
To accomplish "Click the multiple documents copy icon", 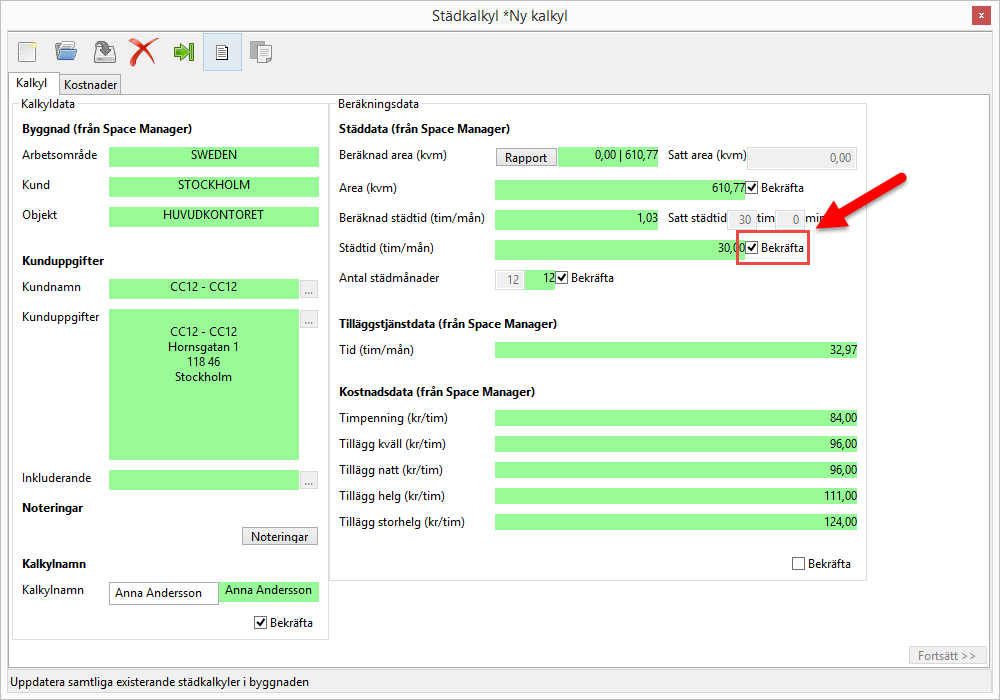I will tap(261, 52).
